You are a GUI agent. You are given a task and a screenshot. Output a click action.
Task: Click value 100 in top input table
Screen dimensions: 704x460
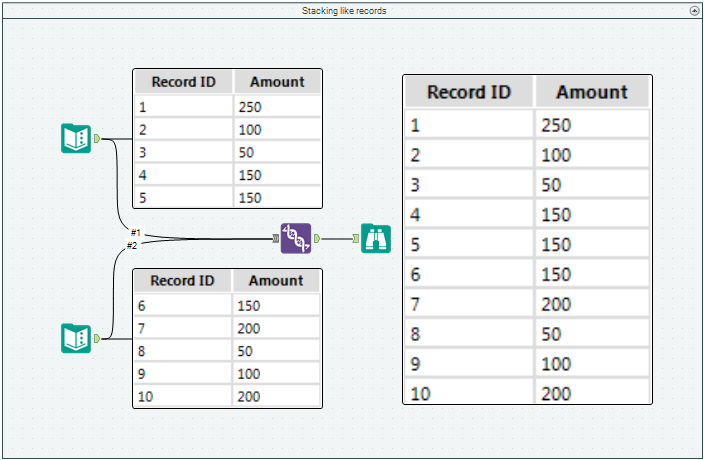click(x=250, y=130)
